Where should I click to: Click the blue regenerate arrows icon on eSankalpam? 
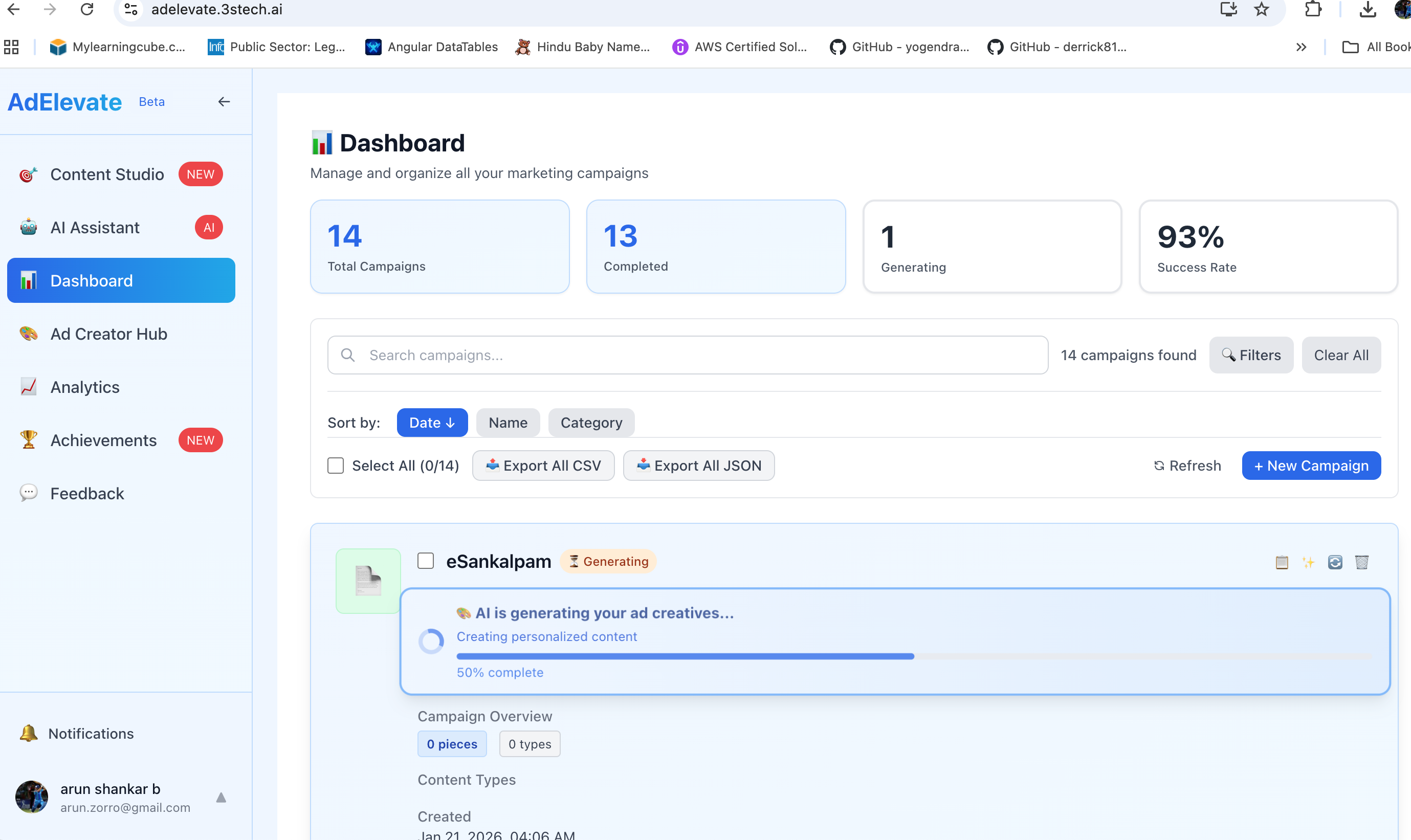1335,562
